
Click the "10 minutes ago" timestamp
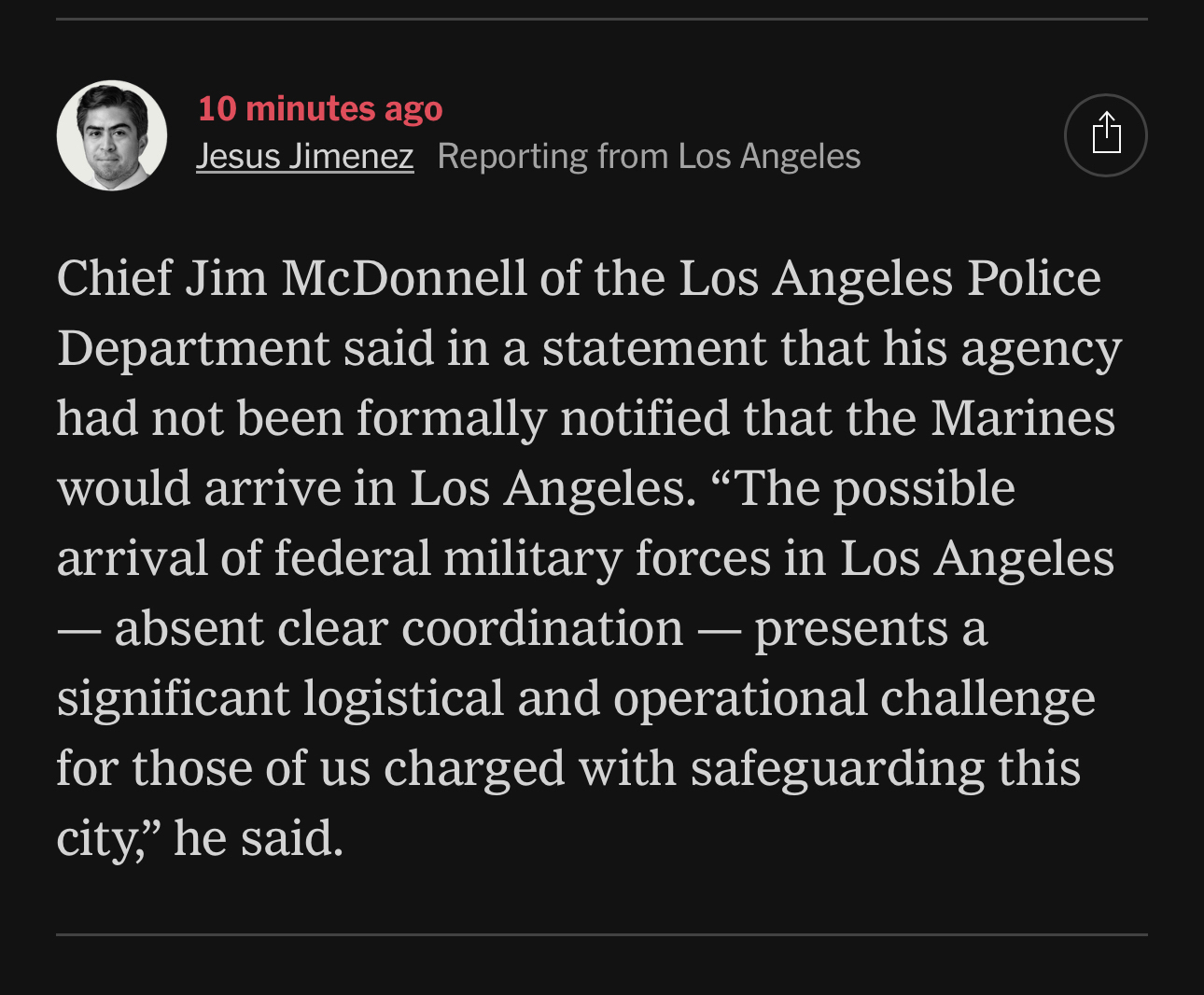(320, 108)
